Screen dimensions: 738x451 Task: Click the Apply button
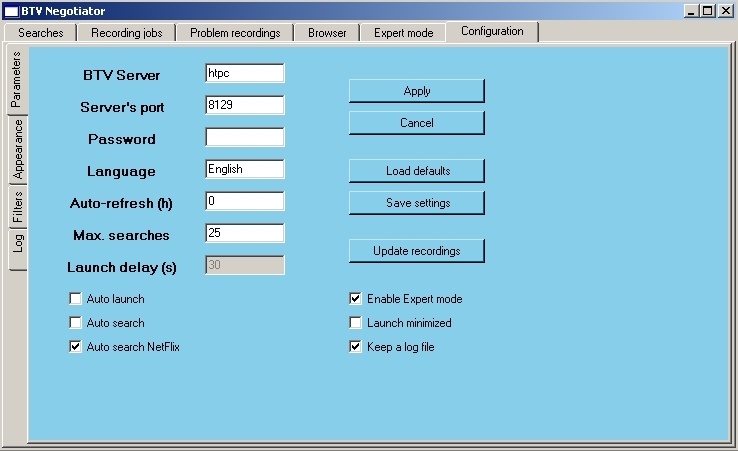pyautogui.click(x=417, y=91)
